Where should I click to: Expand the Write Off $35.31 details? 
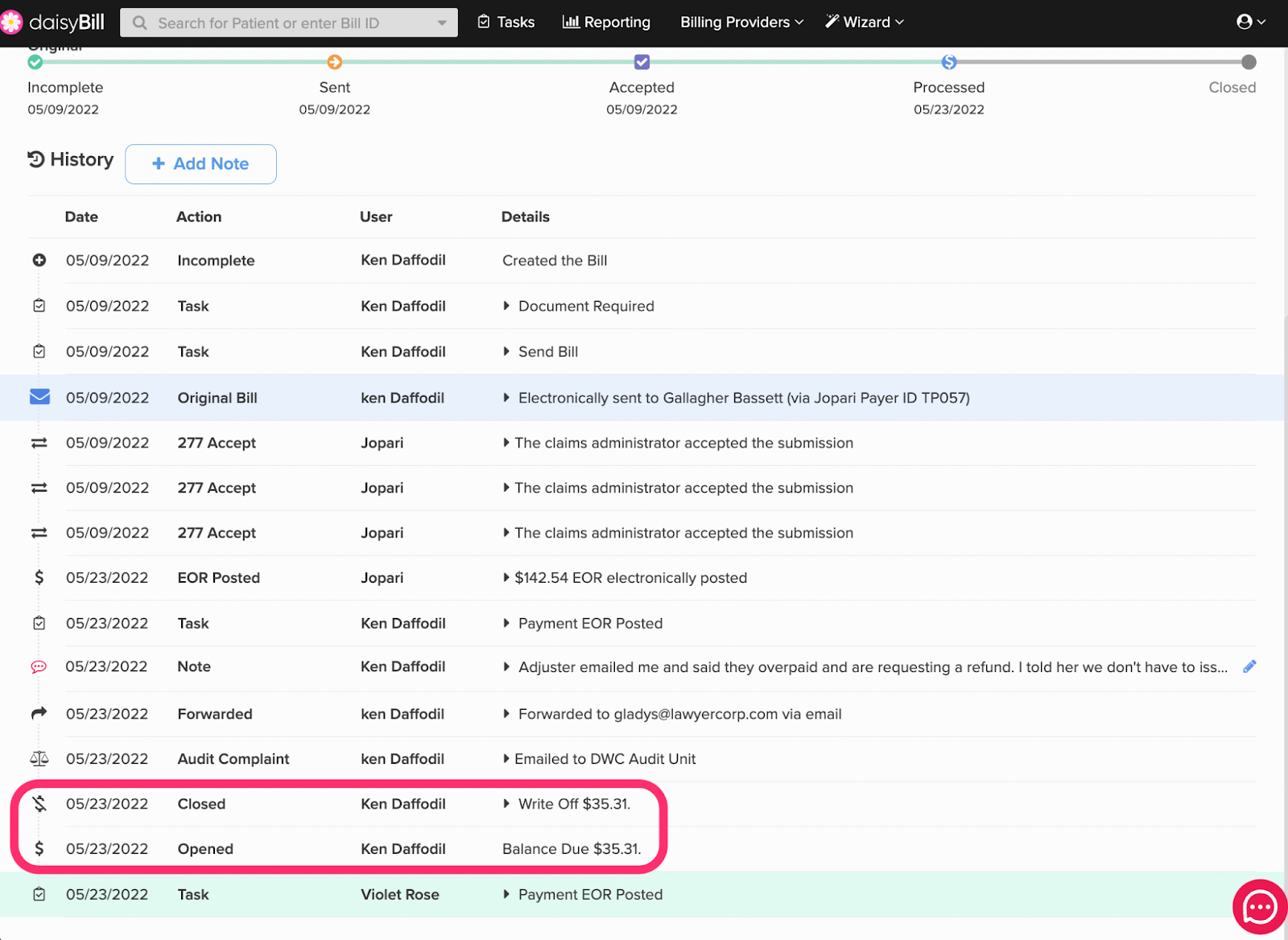pos(506,804)
